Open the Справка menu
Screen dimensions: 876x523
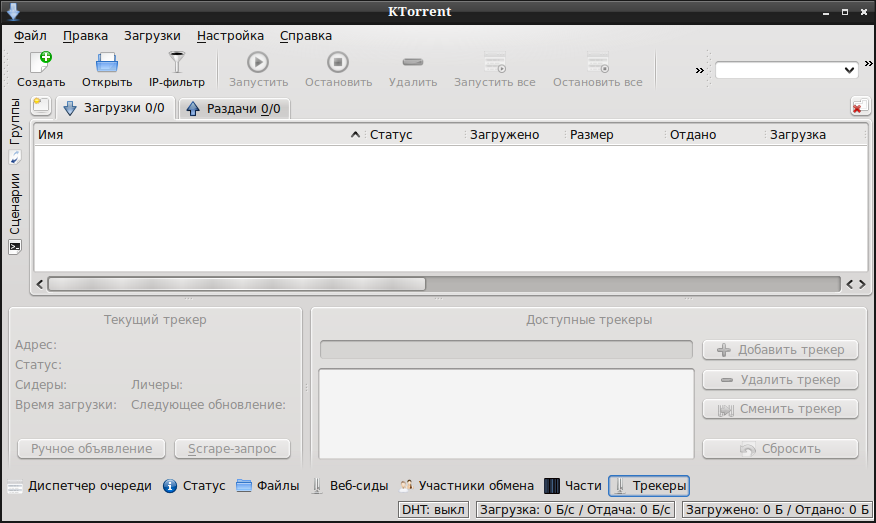pos(306,36)
